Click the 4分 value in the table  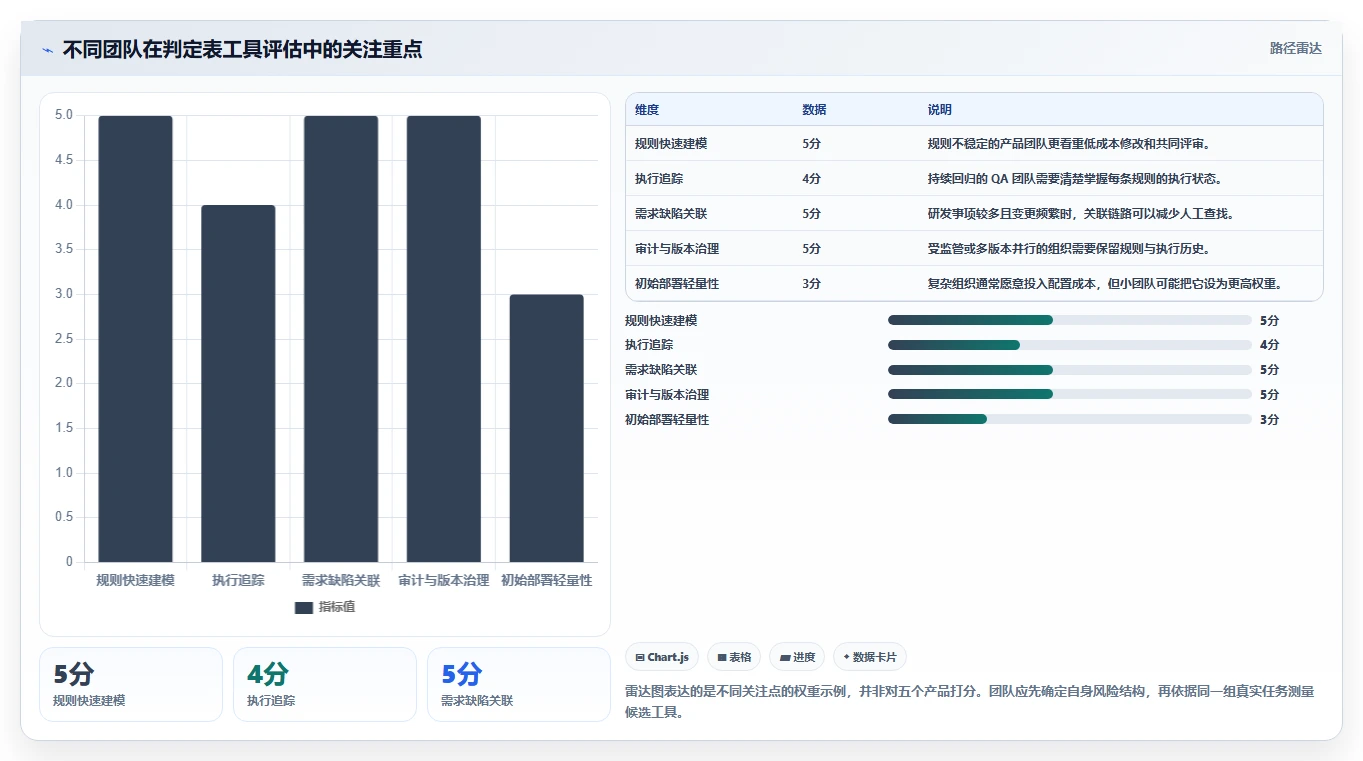811,179
